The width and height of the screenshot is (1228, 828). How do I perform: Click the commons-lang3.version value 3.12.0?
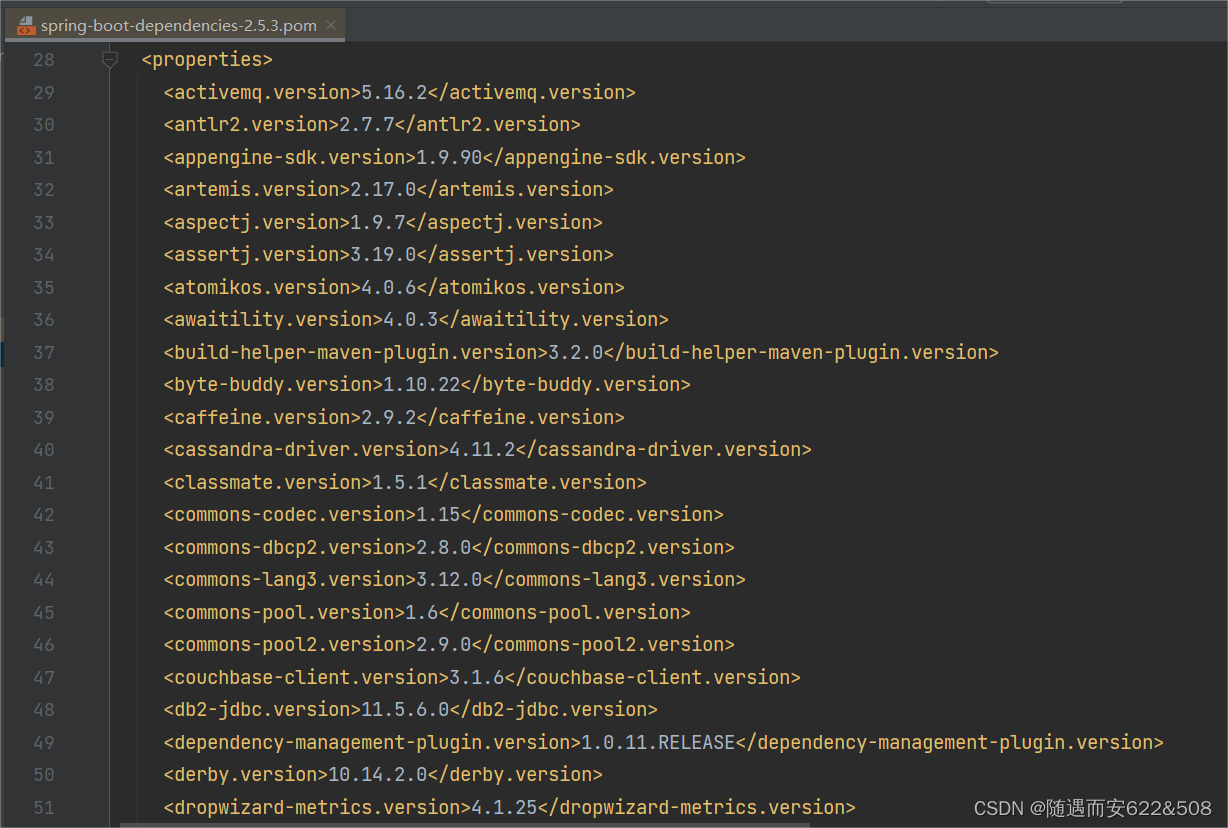point(449,580)
